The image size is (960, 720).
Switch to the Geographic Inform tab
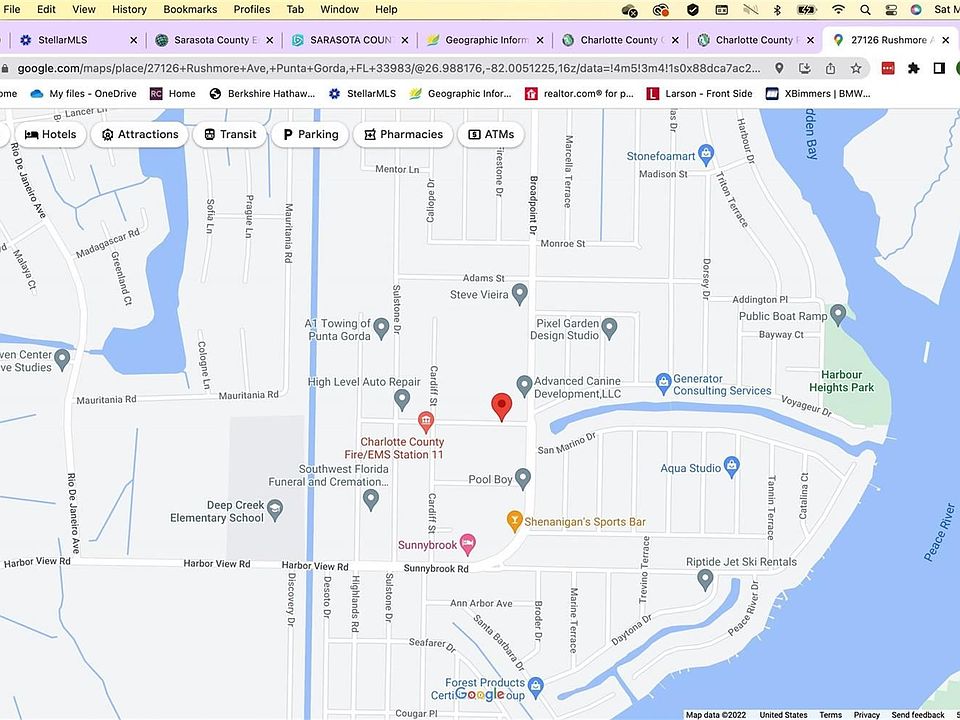point(486,40)
